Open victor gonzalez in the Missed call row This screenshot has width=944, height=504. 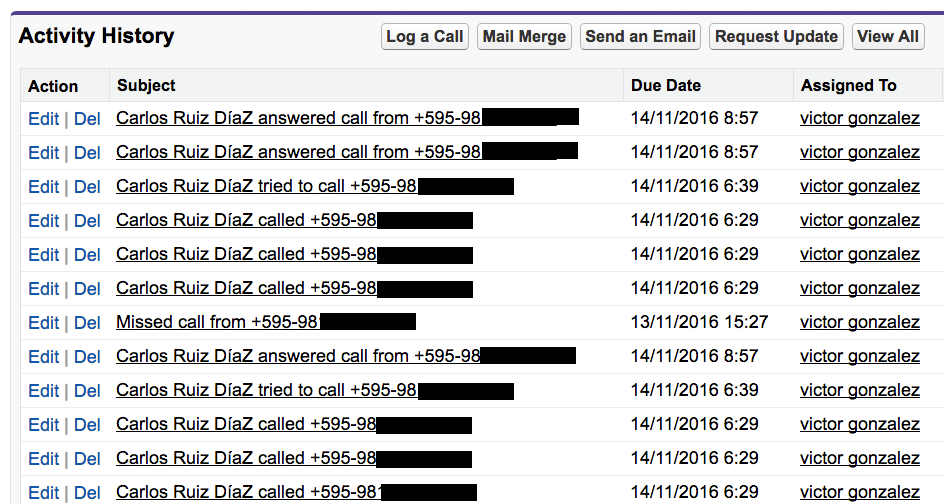click(859, 322)
